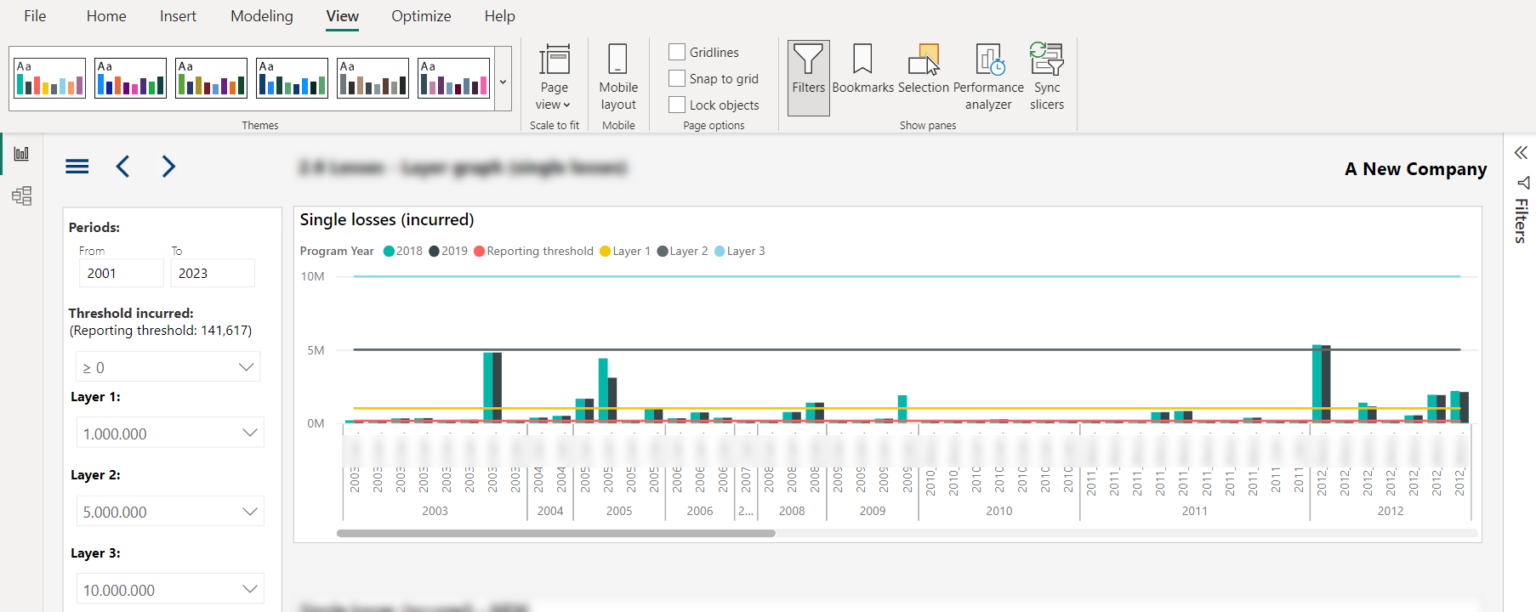This screenshot has height=612, width=1536.
Task: Select the Report view icon in the sidebar
Action: (x=22, y=154)
